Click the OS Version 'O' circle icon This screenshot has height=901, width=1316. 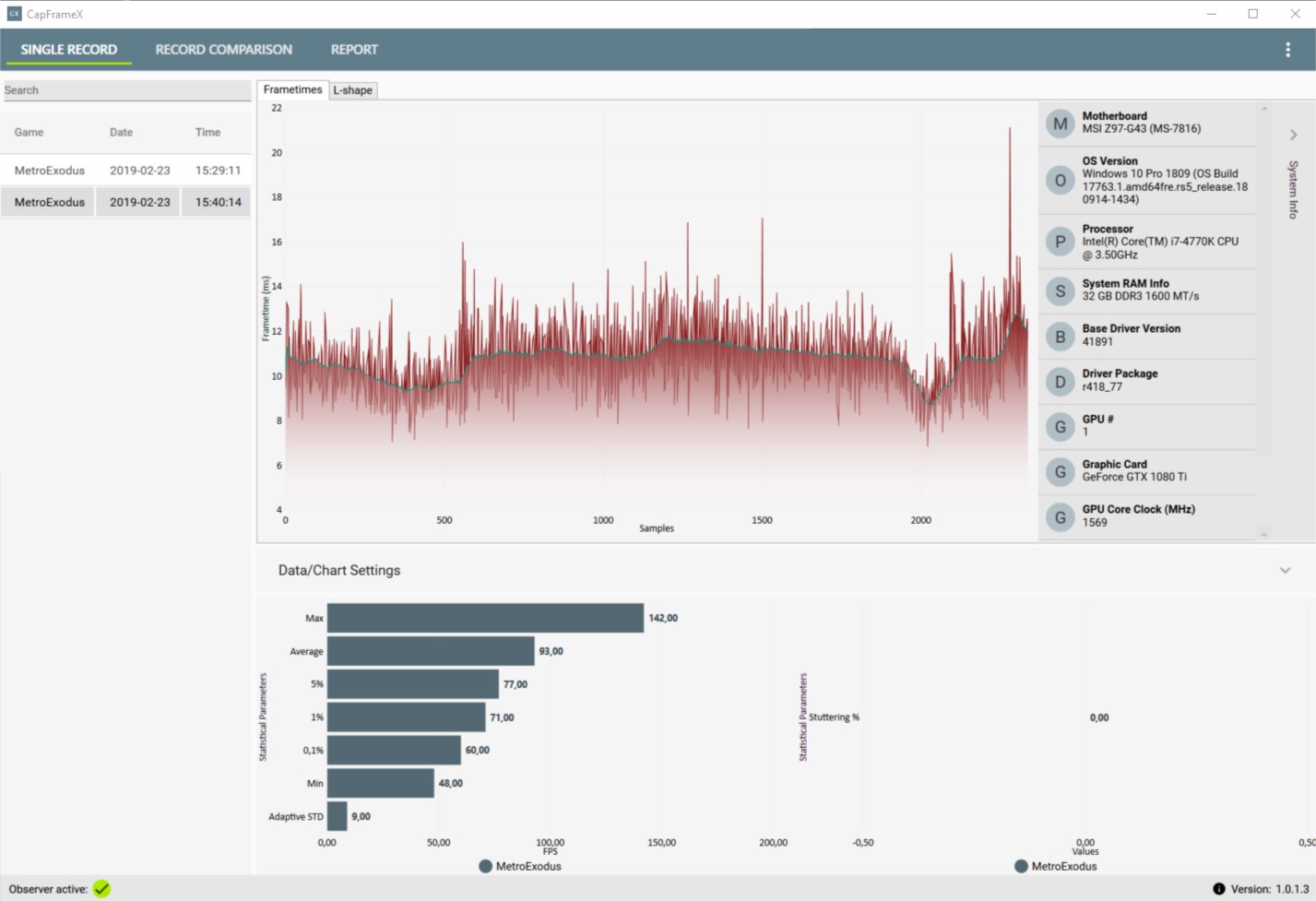(x=1061, y=180)
